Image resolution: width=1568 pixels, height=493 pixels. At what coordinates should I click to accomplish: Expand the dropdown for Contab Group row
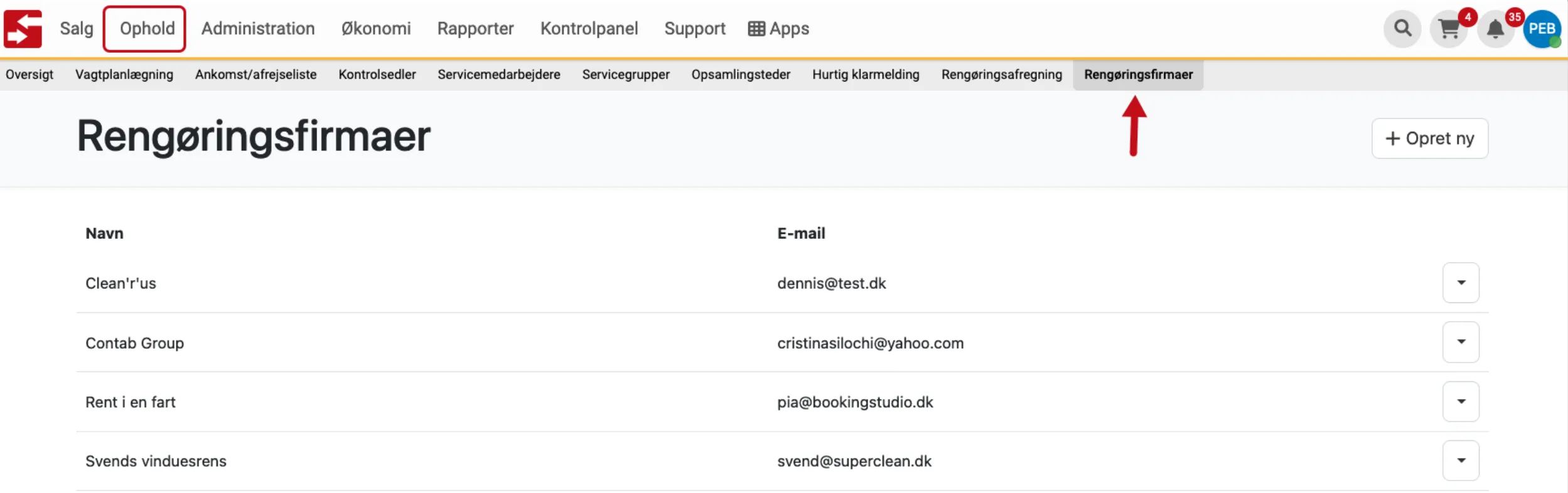click(1461, 342)
